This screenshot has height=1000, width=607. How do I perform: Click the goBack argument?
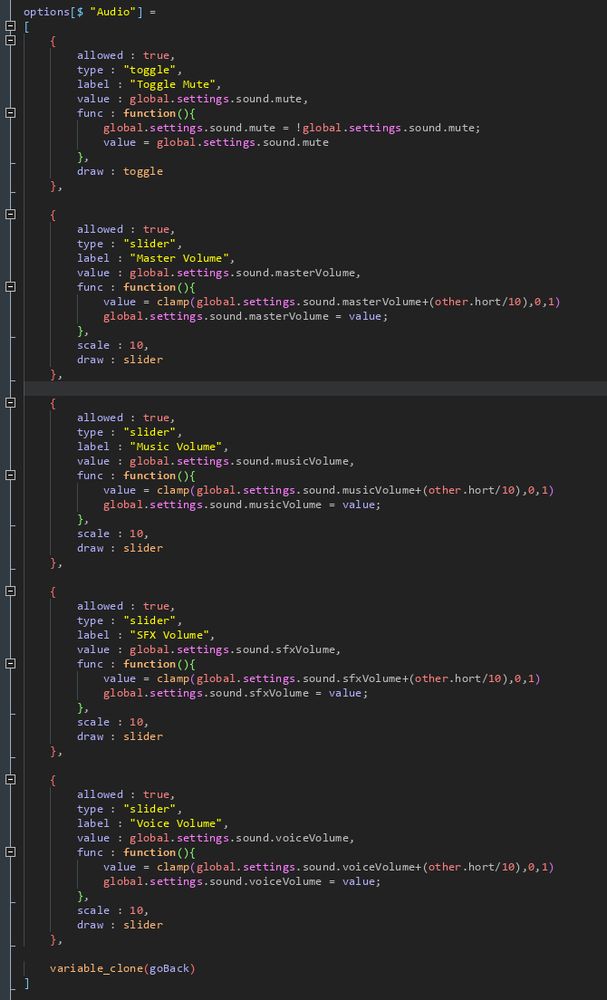[x=169, y=969]
